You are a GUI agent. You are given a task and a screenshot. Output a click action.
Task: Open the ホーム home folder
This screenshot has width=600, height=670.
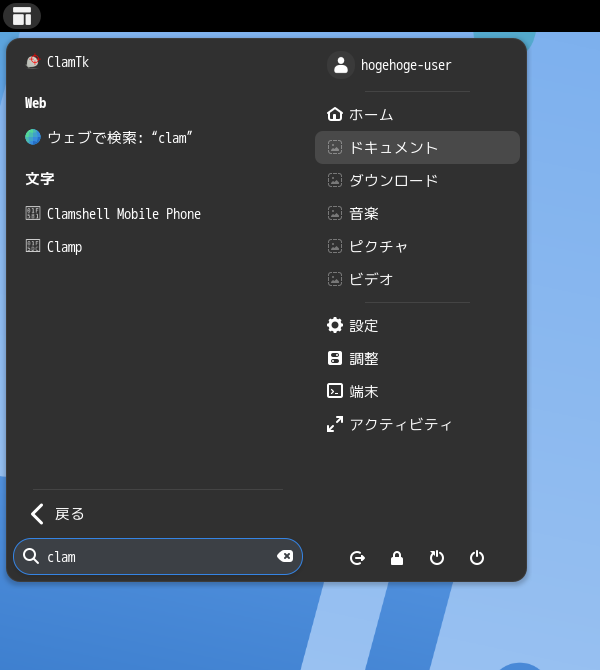pos(417,115)
